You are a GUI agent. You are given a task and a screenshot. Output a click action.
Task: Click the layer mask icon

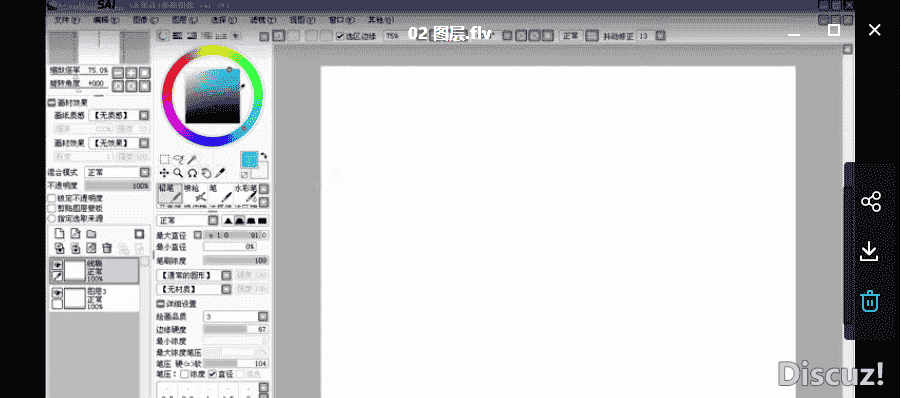pyautogui.click(x=139, y=234)
